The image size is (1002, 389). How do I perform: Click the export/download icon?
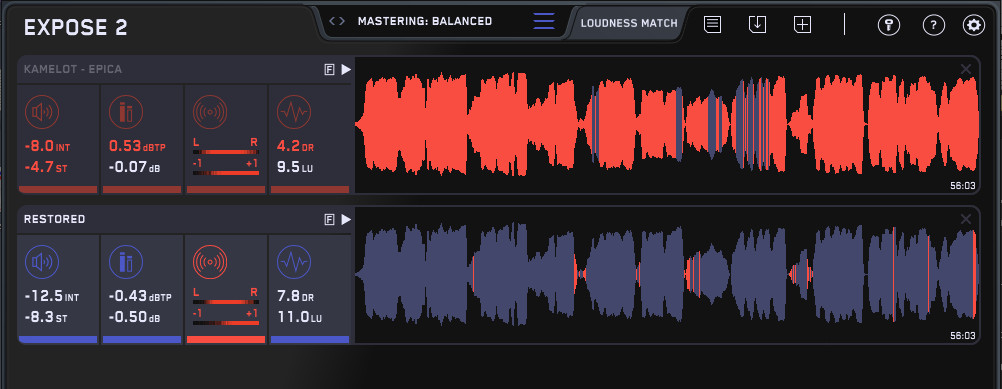757,25
